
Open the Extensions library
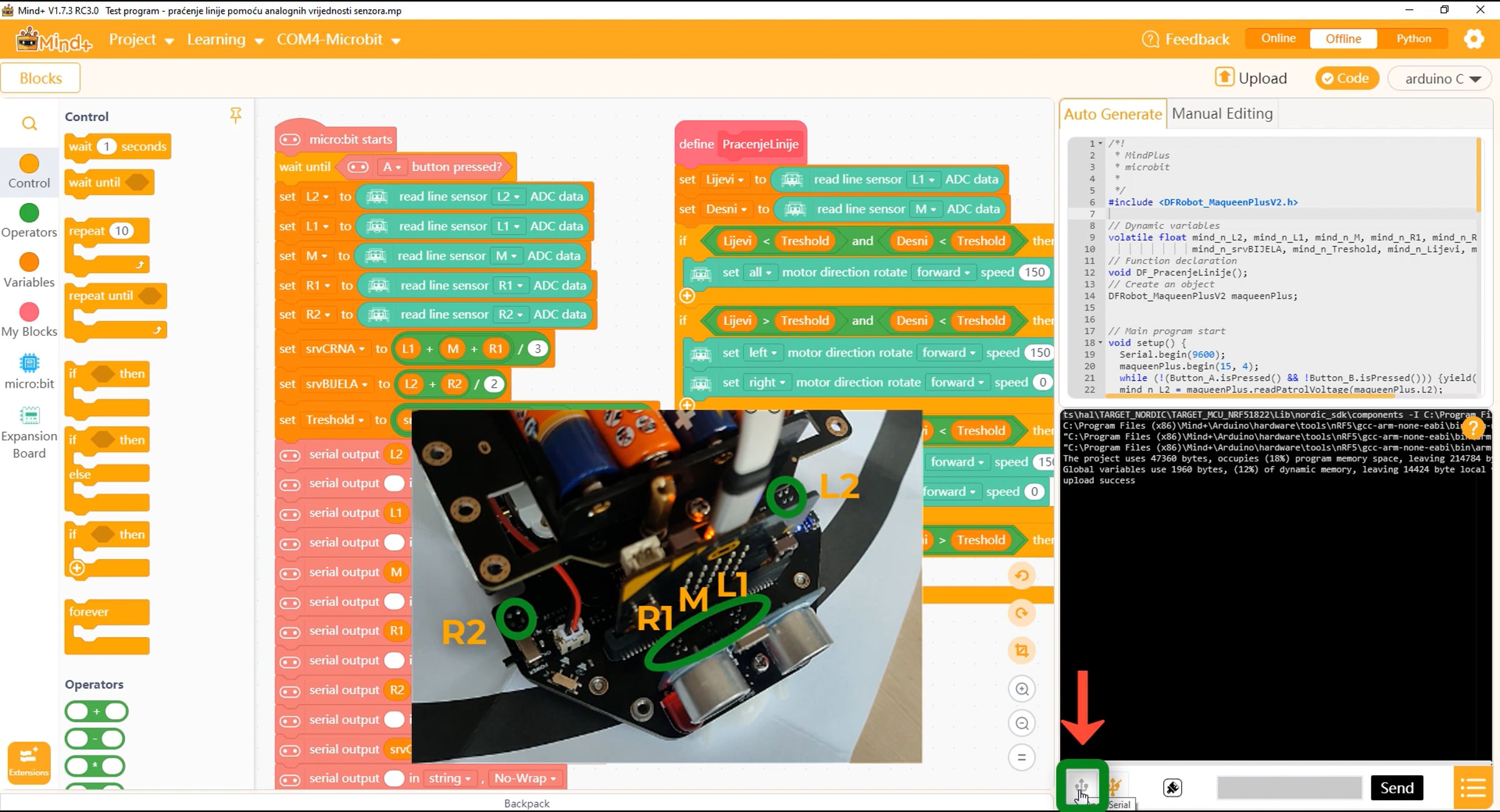29,763
